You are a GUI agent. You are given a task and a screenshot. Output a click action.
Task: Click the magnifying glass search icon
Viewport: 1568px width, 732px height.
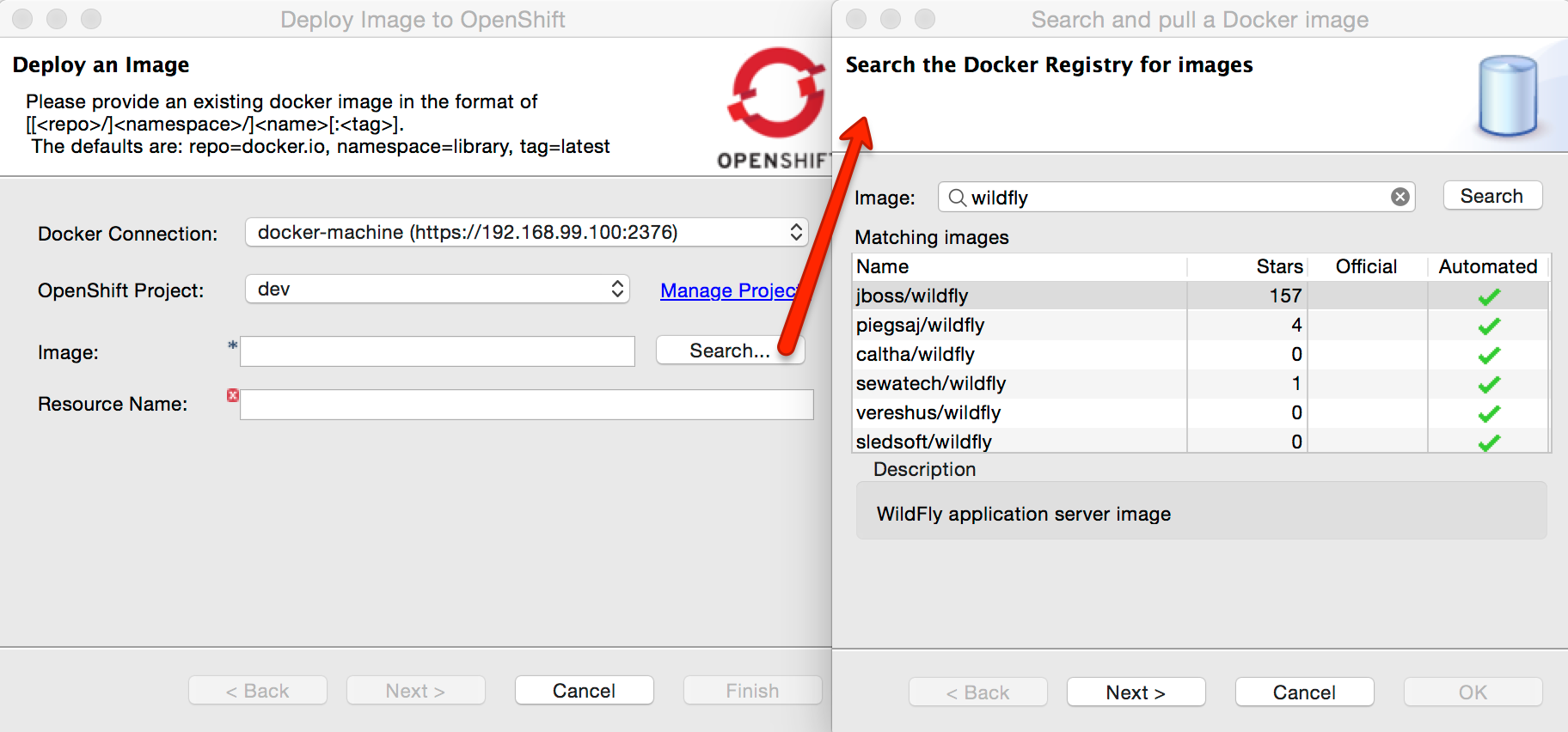click(956, 198)
